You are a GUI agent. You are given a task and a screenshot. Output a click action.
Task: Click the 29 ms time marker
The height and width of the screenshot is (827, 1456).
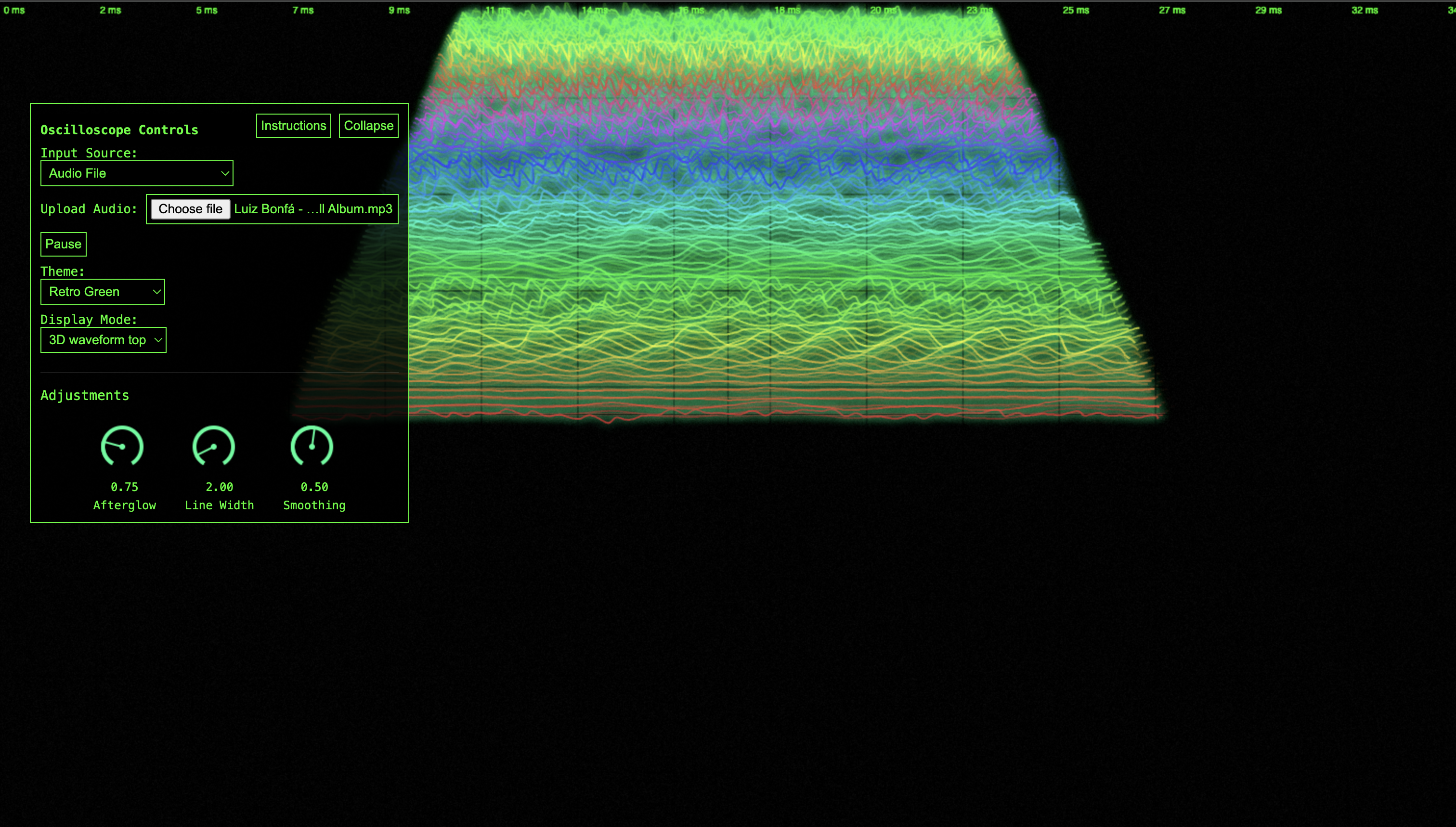[1268, 10]
